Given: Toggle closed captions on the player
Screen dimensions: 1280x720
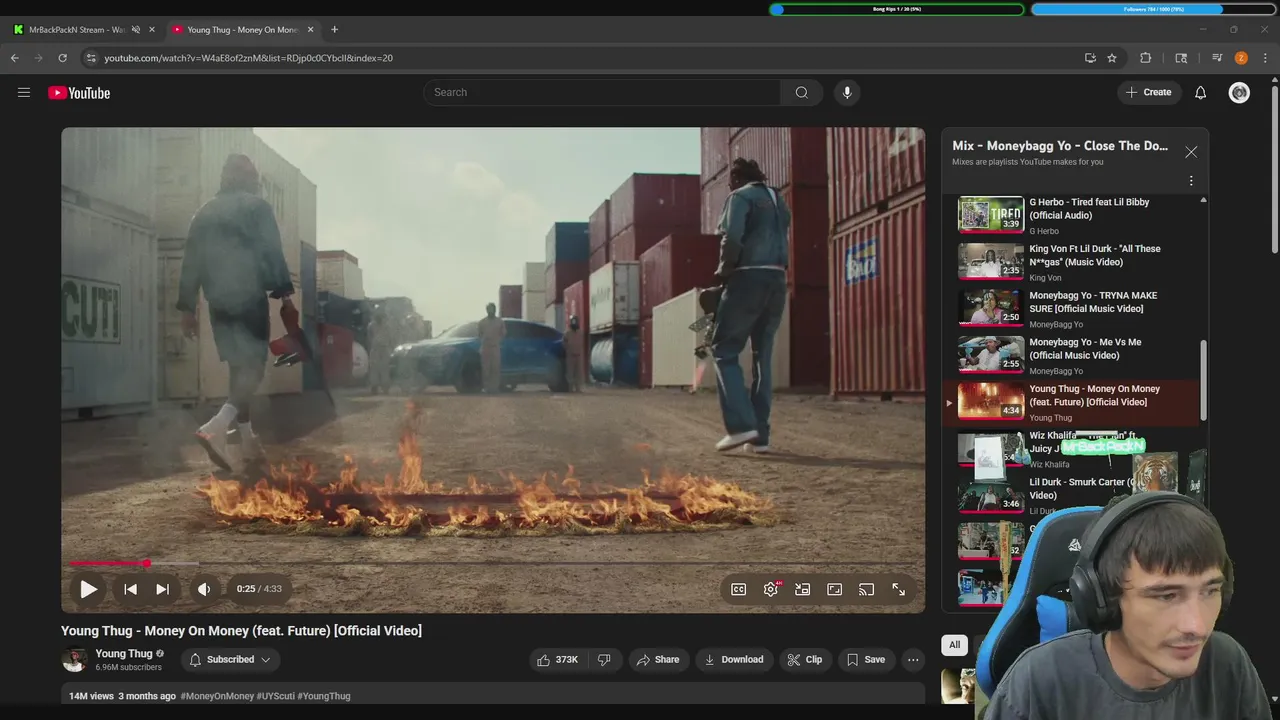Looking at the screenshot, I should click(x=738, y=589).
